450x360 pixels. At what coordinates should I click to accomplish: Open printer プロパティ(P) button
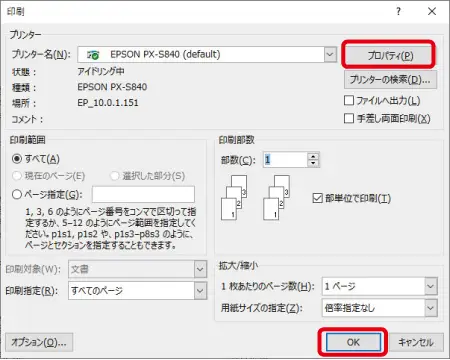pyautogui.click(x=389, y=55)
